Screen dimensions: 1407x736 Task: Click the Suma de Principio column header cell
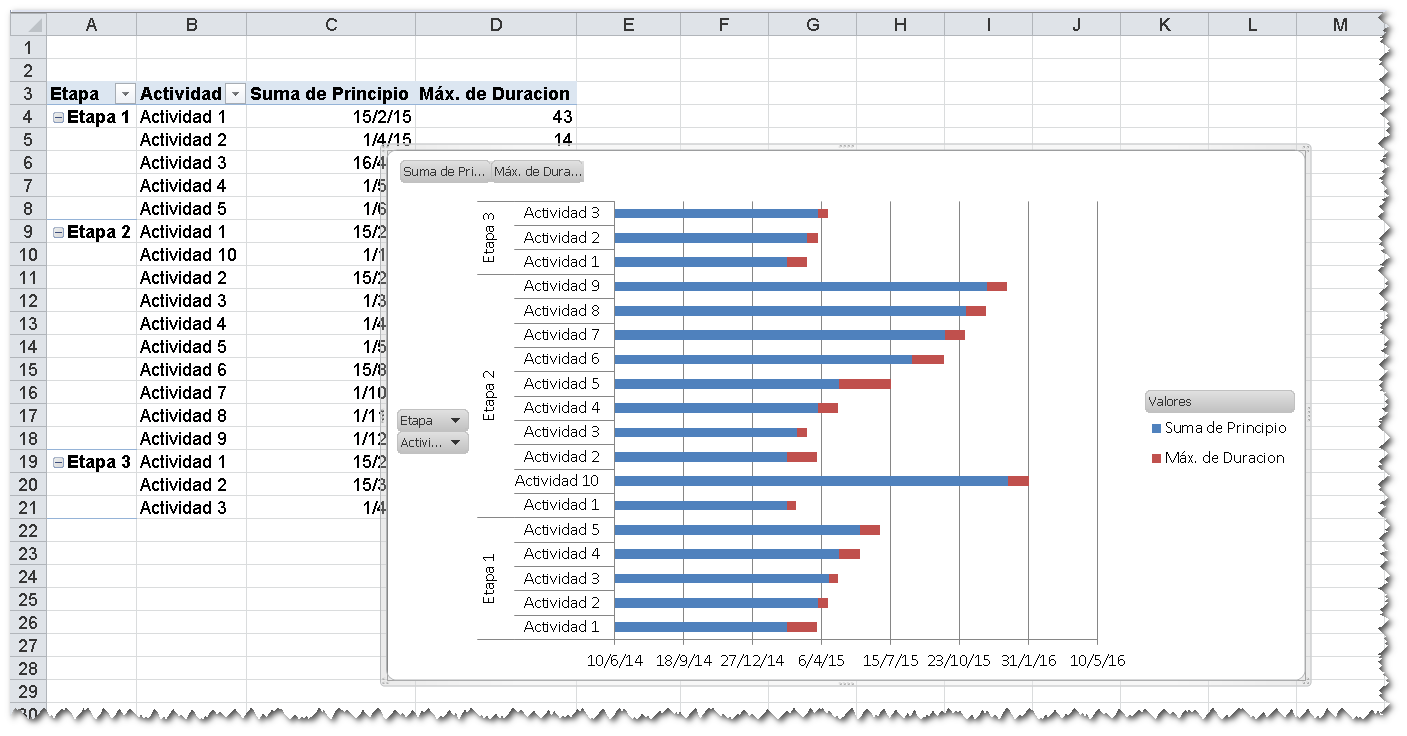click(x=331, y=94)
